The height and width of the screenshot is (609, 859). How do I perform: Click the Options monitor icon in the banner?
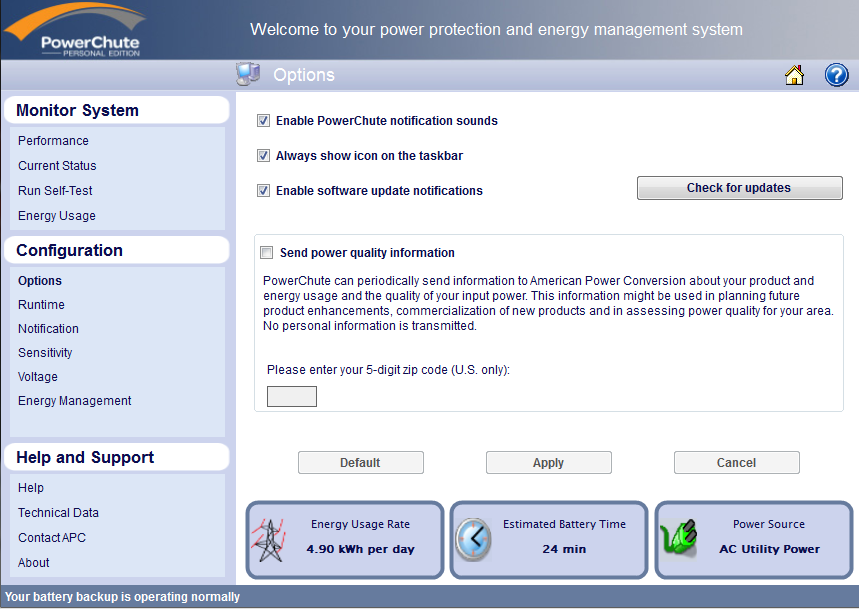pos(248,74)
